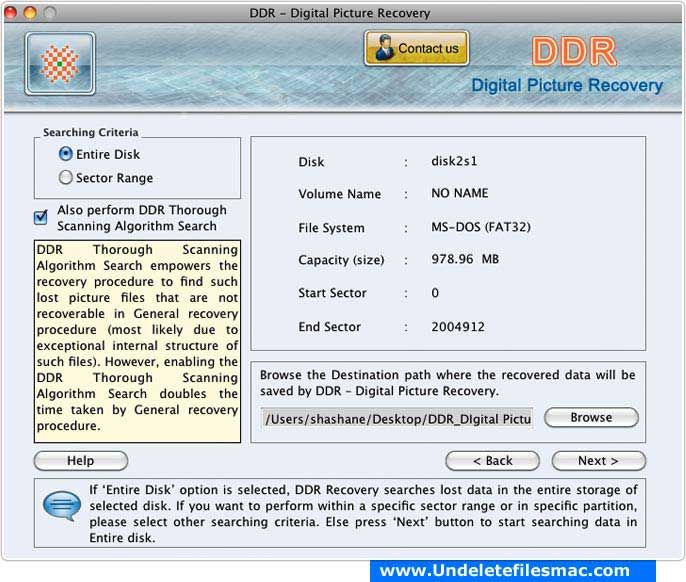This screenshot has width=686, height=582.
Task: Click the Disk label in the info panel
Action: coord(311,162)
